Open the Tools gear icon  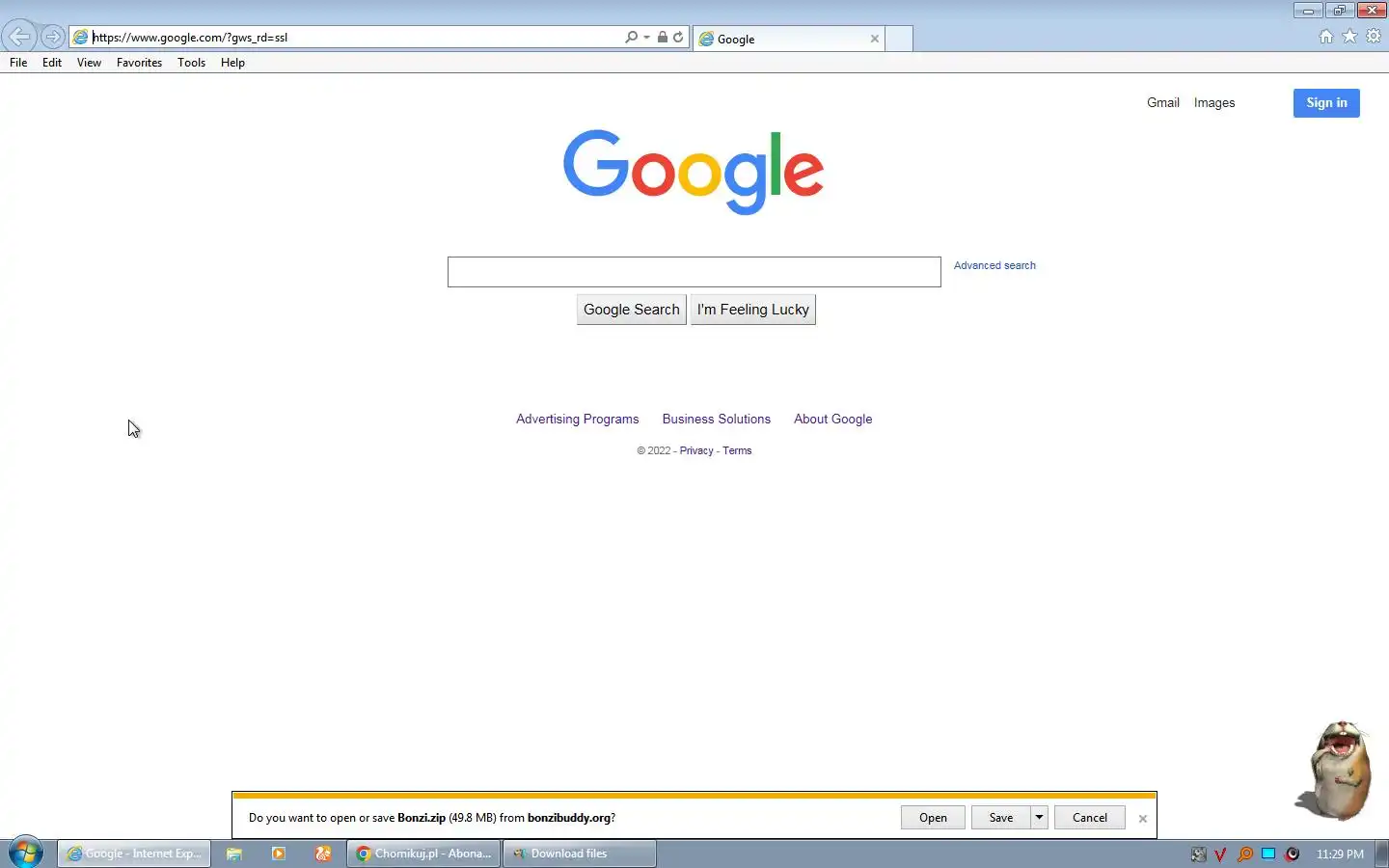[1374, 37]
